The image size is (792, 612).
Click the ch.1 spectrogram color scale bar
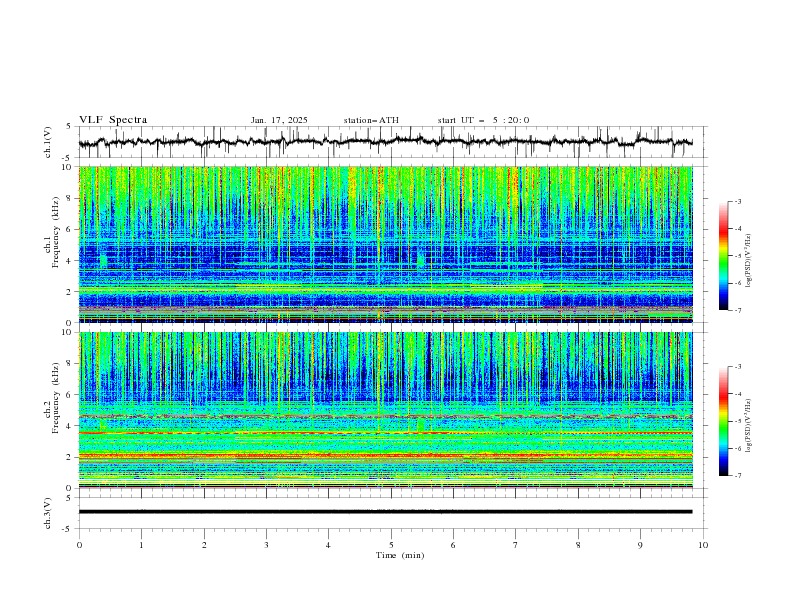tap(723, 256)
